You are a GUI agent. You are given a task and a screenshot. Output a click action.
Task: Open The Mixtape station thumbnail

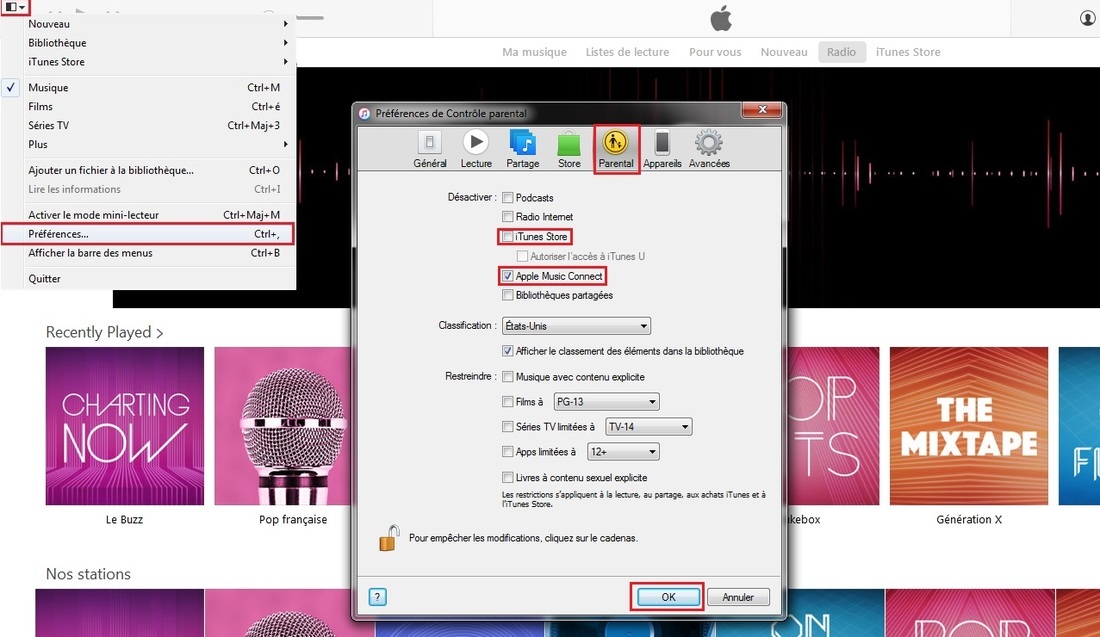(x=969, y=426)
